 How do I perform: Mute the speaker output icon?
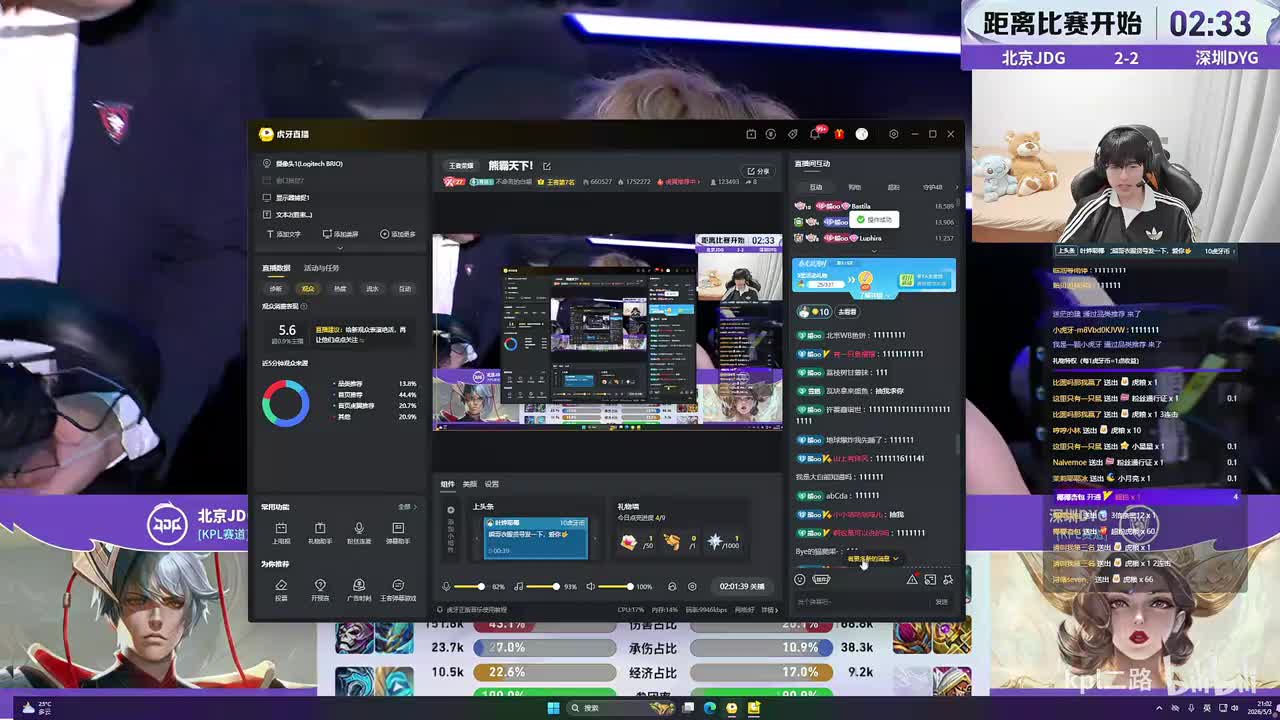pyautogui.click(x=591, y=586)
